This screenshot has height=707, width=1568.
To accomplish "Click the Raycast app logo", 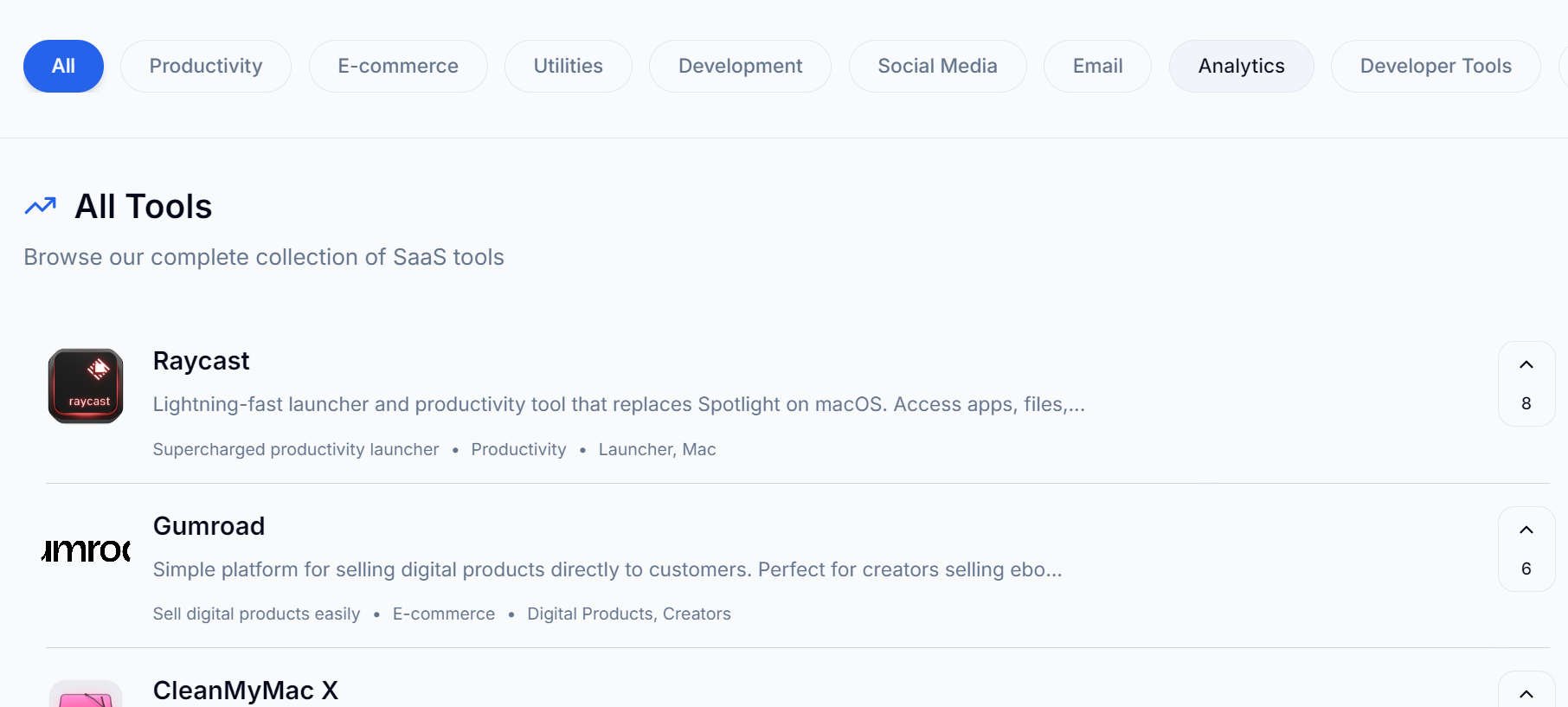I will pyautogui.click(x=85, y=386).
